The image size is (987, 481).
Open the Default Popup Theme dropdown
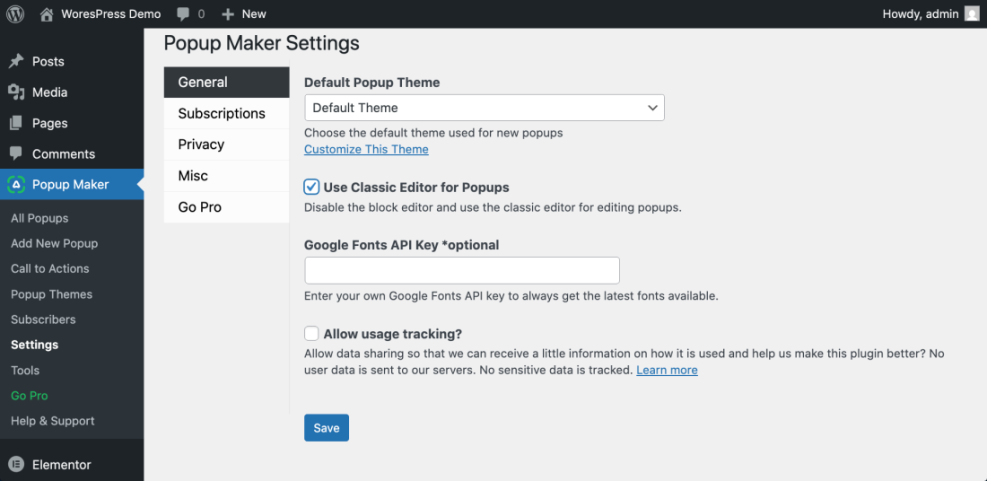484,108
